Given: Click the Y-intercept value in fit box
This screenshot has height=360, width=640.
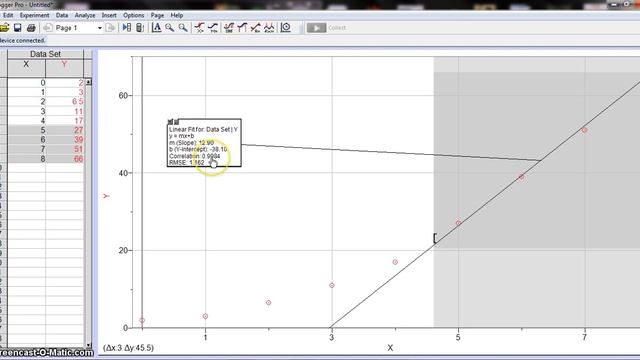Looking at the screenshot, I should [x=218, y=149].
